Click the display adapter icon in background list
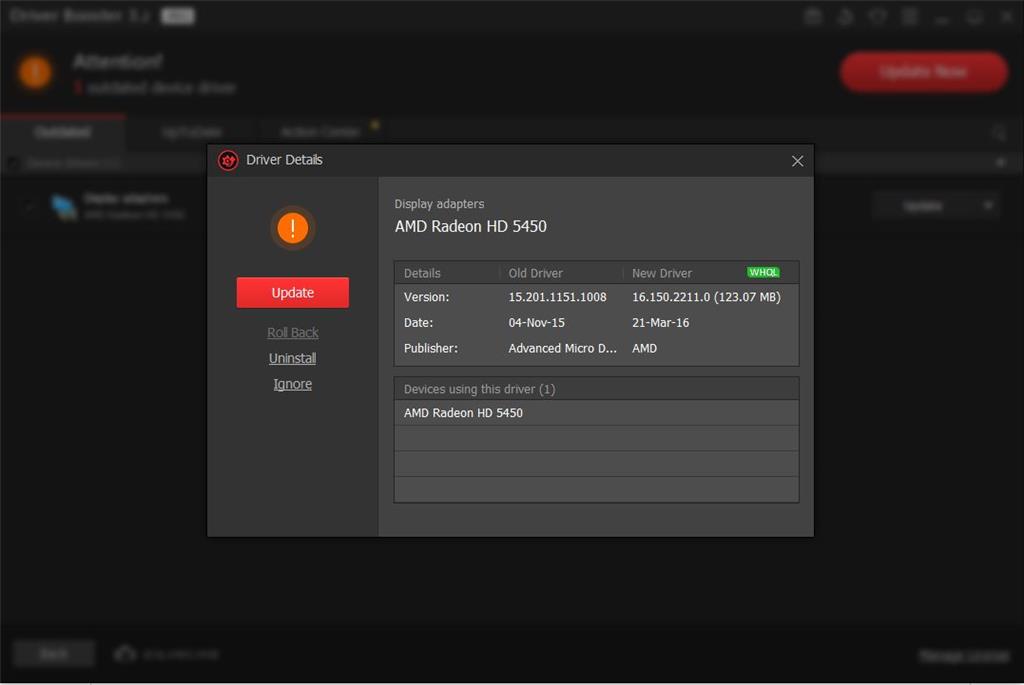This screenshot has height=685, width=1024. 64,207
